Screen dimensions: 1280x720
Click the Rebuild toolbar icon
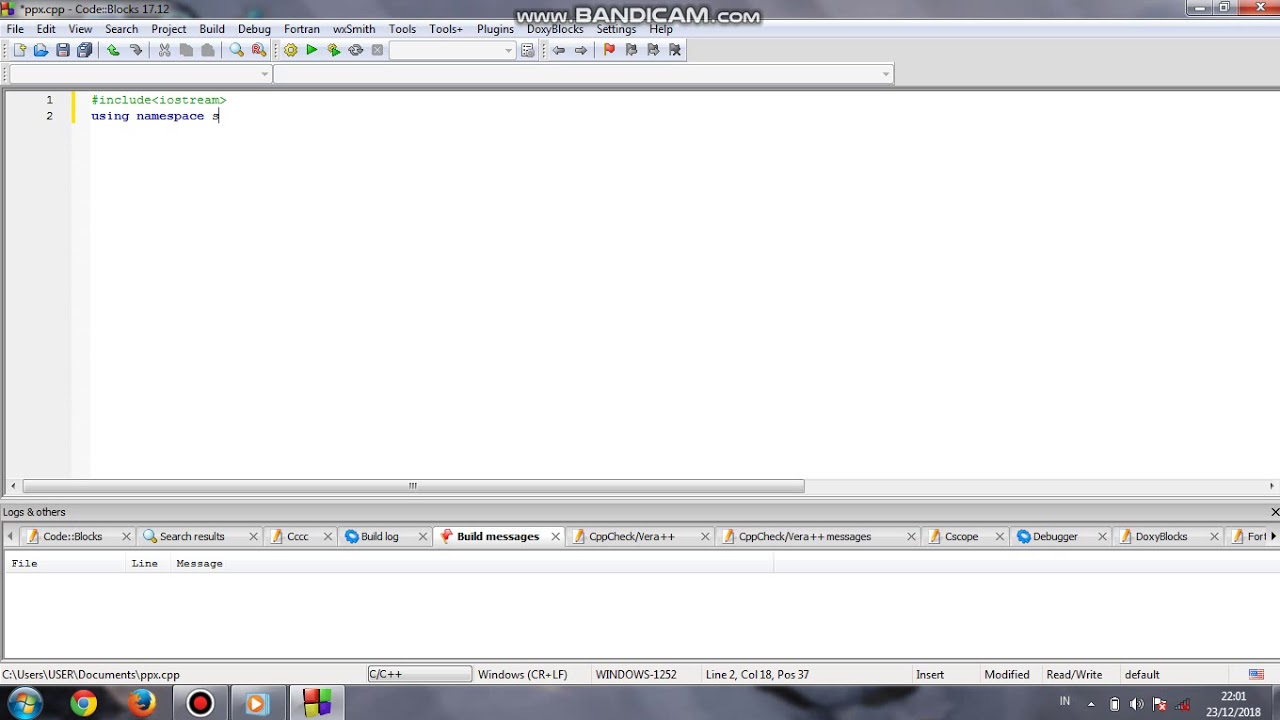point(356,50)
